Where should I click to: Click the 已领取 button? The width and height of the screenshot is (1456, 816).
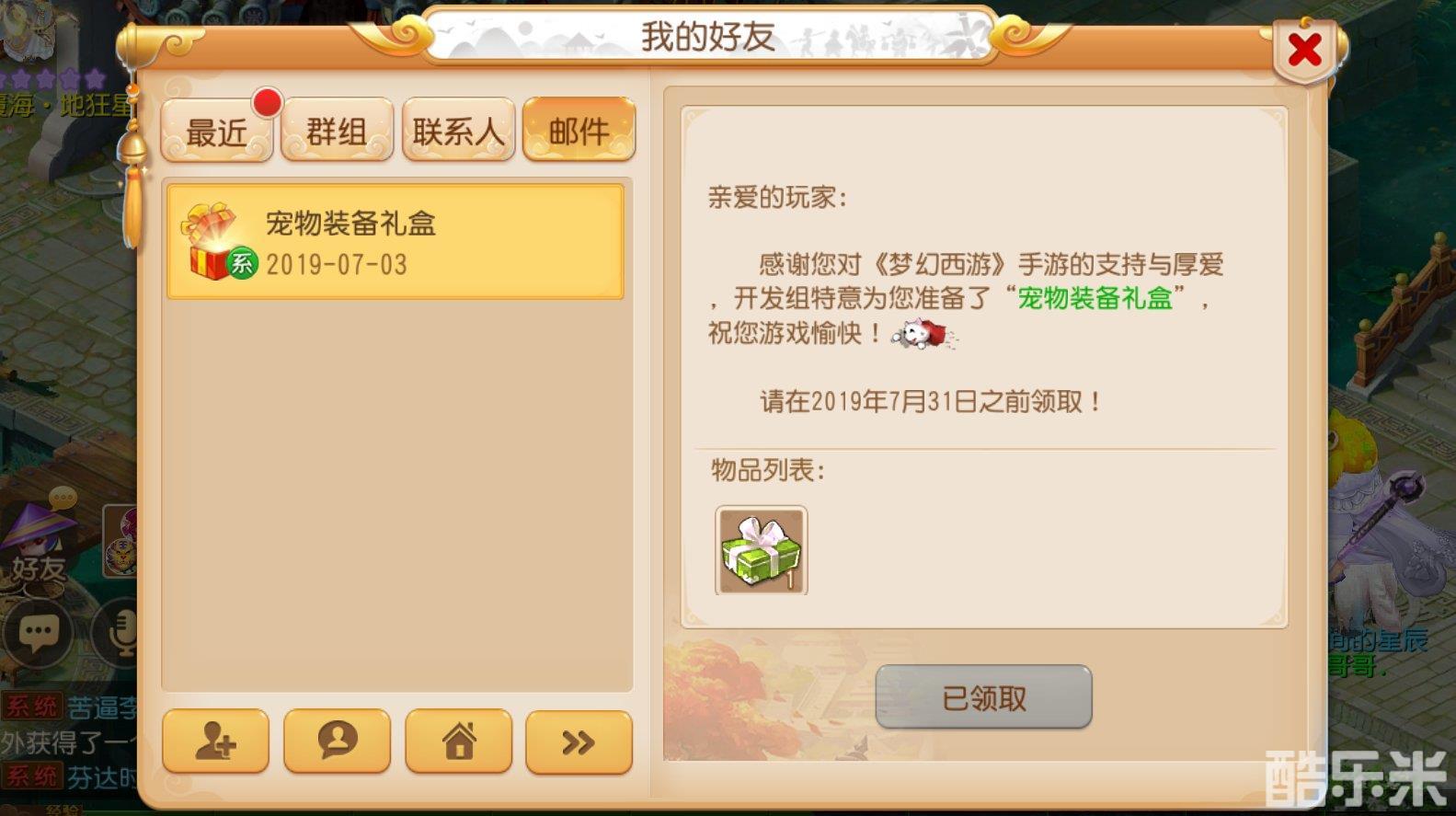[984, 697]
